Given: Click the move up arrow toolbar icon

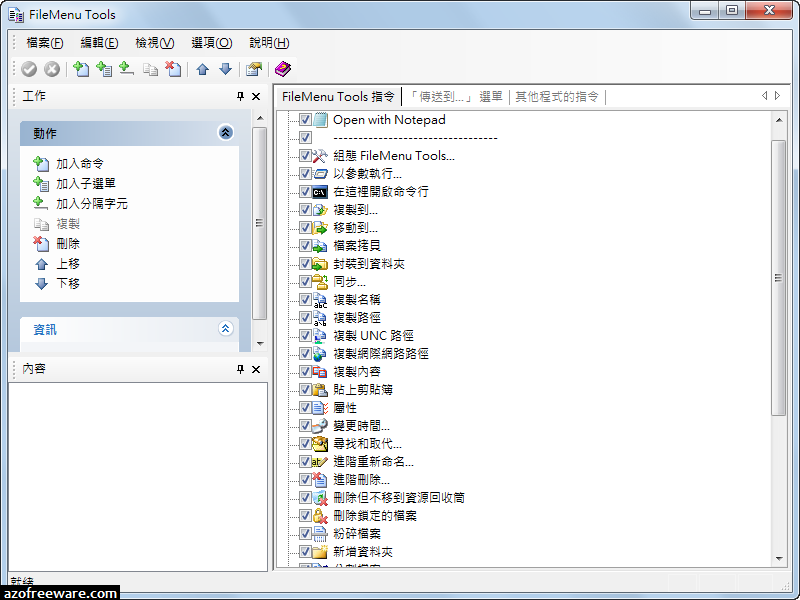Looking at the screenshot, I should [203, 69].
